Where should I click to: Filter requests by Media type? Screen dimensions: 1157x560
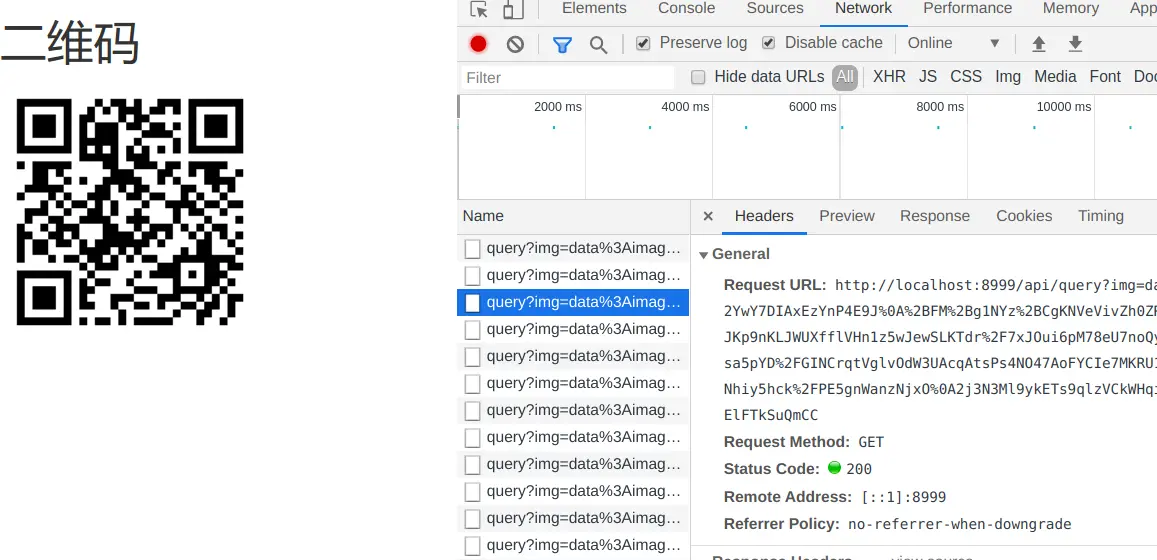[x=1055, y=77]
